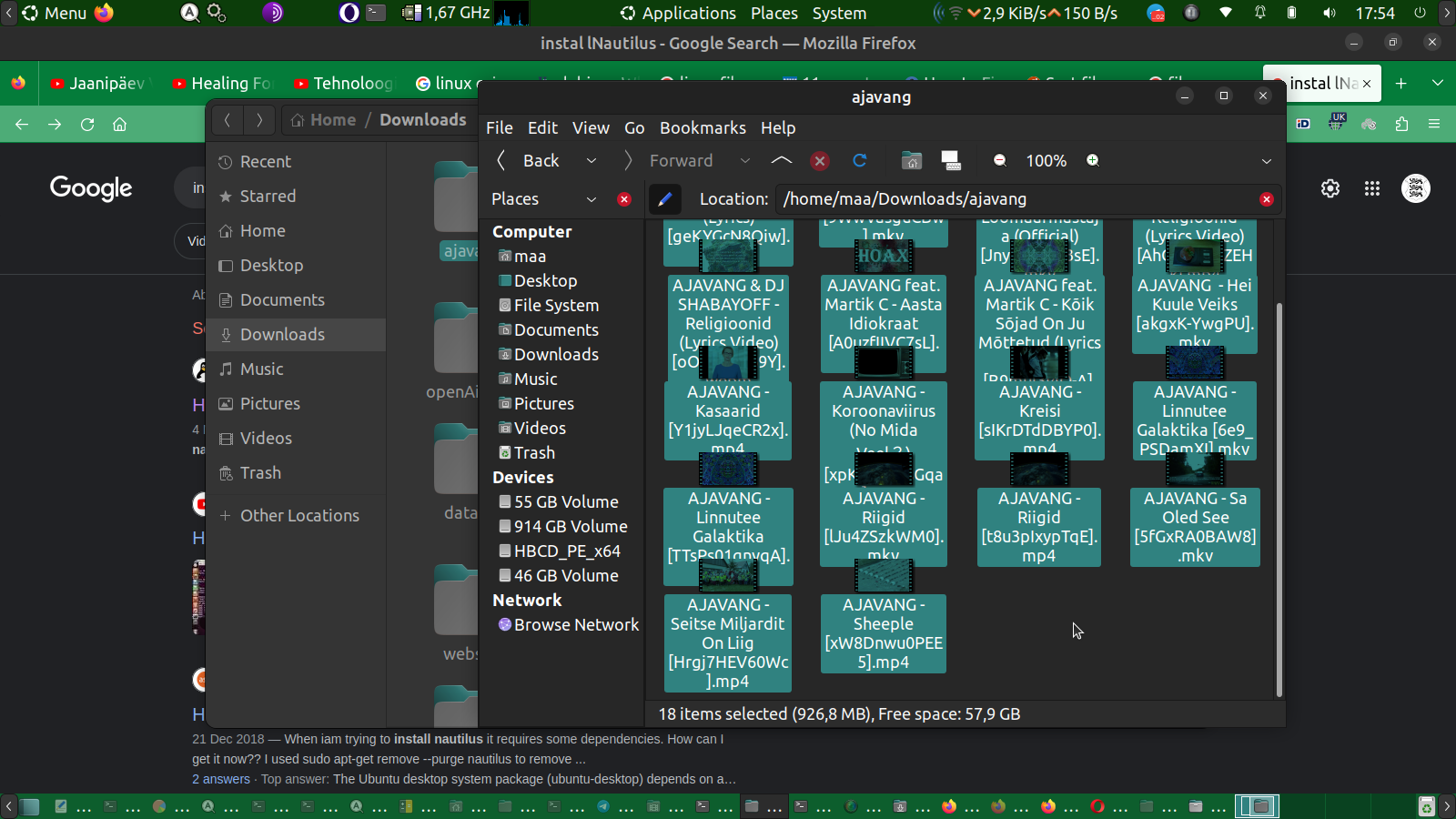The image size is (1456, 819).
Task: Zoom in with the plus magnifier
Action: coord(1093,161)
